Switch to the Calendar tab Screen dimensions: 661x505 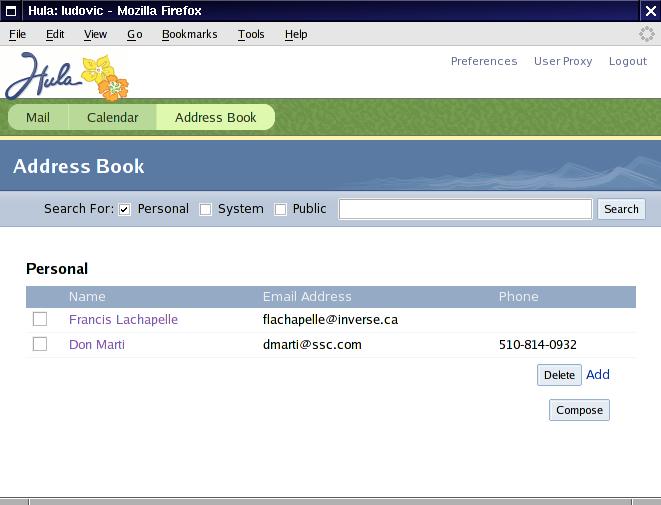[113, 117]
